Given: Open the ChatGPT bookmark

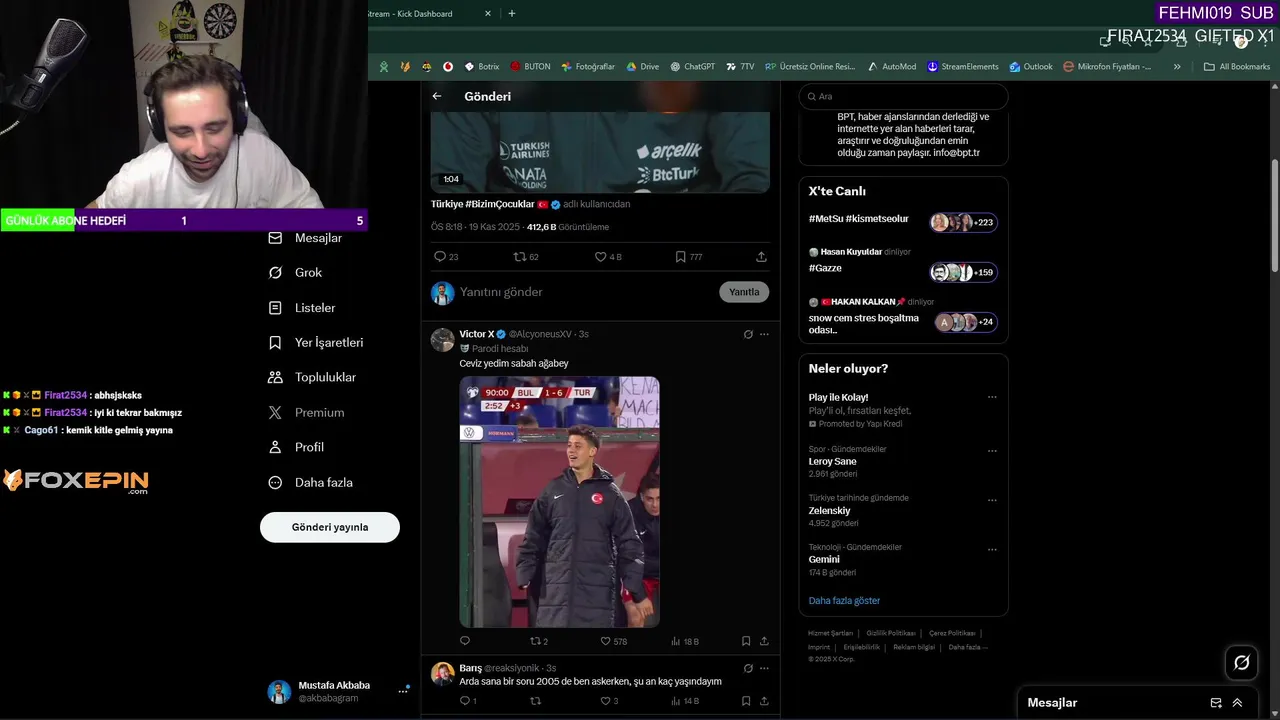Looking at the screenshot, I should click(692, 67).
